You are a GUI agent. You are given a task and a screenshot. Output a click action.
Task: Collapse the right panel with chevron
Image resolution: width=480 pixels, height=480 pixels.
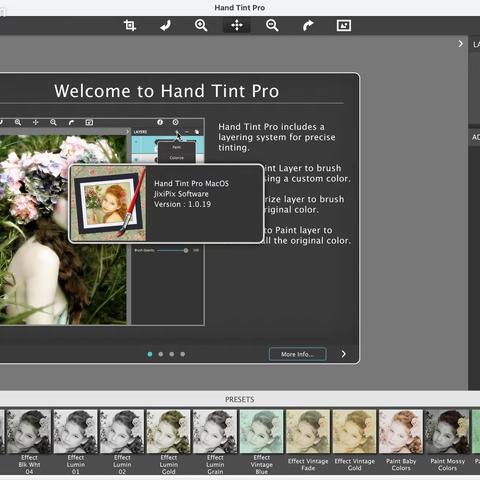click(x=460, y=44)
